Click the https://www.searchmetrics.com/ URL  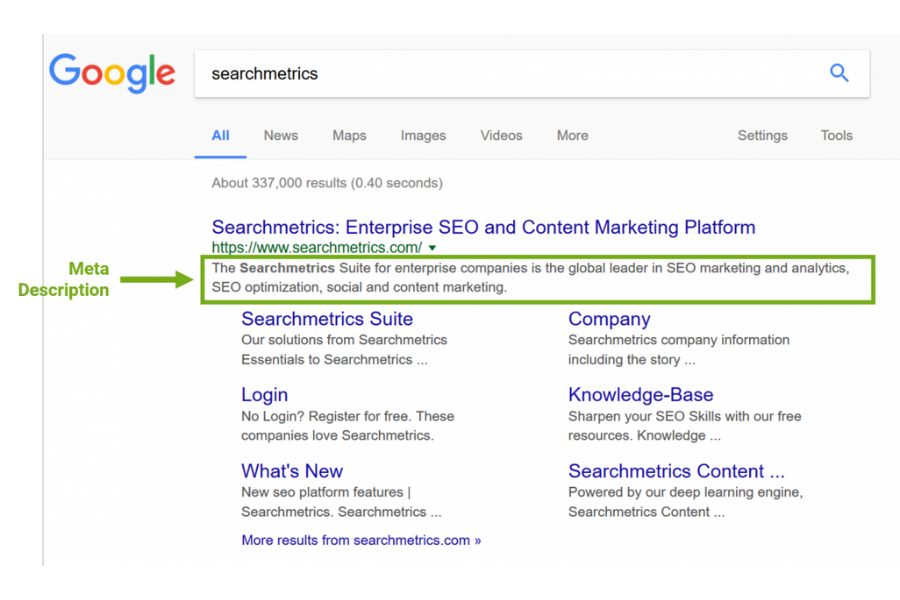pyautogui.click(x=317, y=247)
